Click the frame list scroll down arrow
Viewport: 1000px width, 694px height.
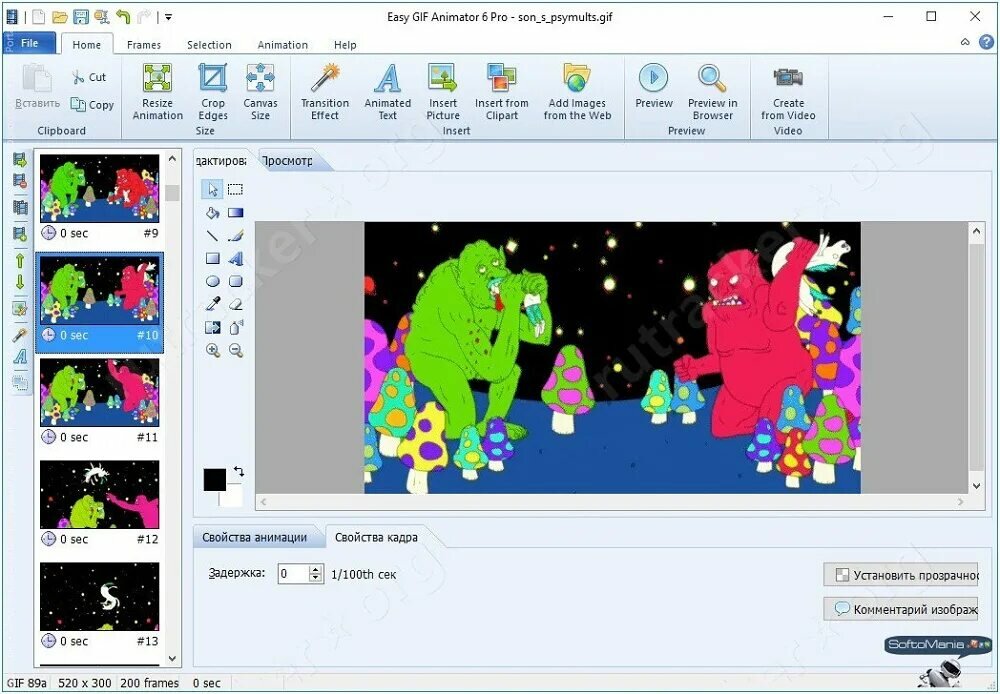tap(172, 658)
